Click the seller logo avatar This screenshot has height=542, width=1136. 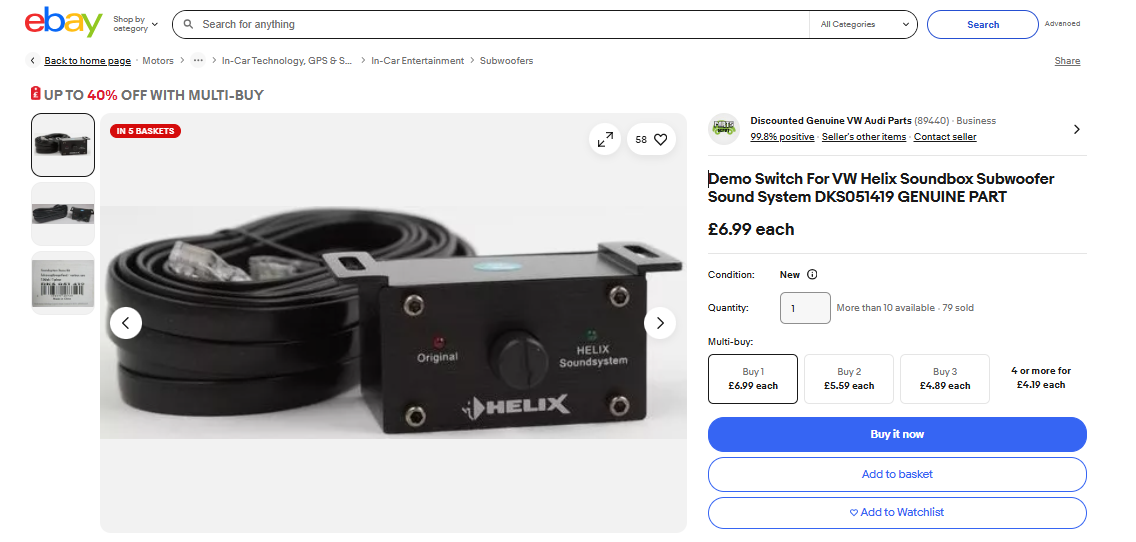coord(723,129)
